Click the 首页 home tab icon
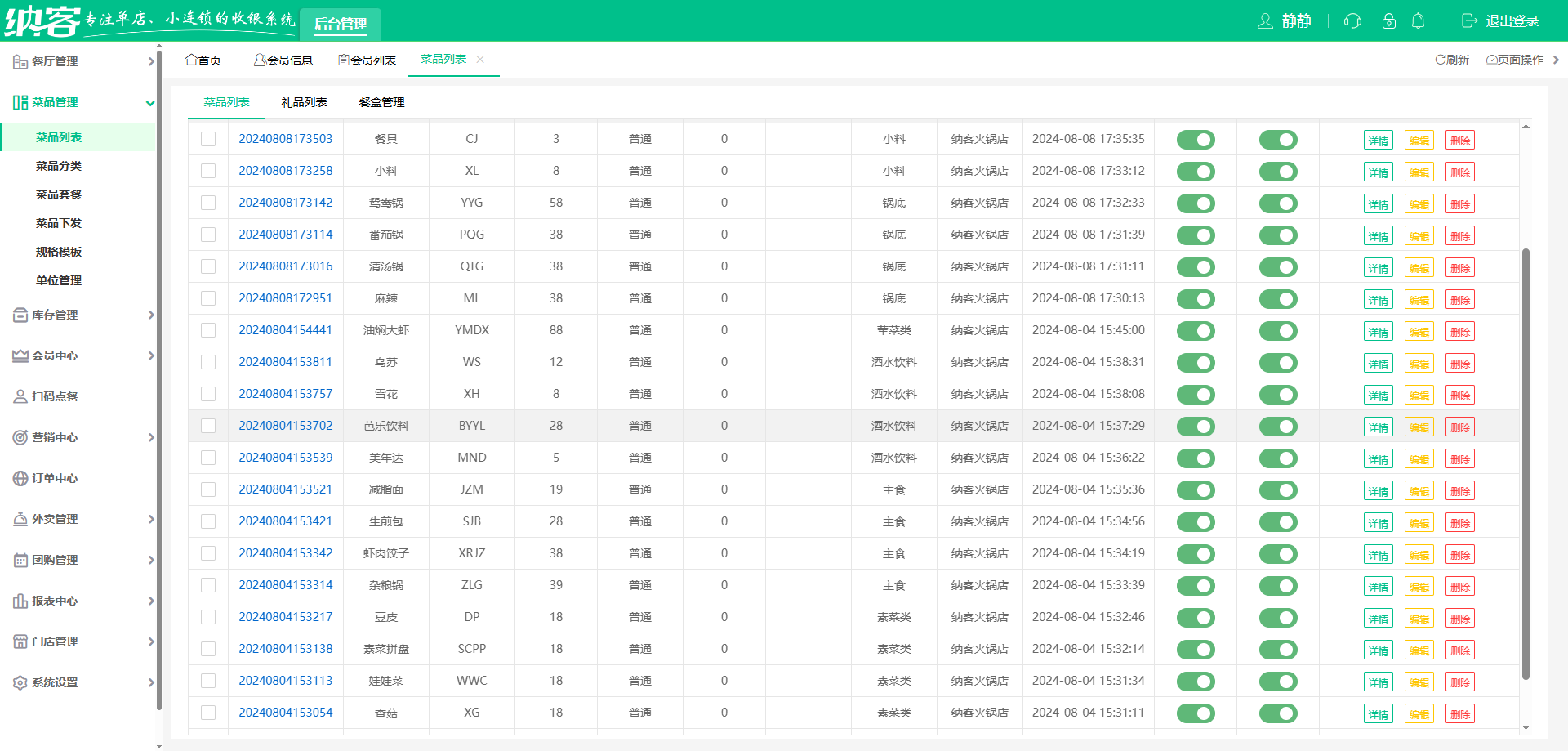Viewport: 1568px width, 751px height. (x=191, y=60)
